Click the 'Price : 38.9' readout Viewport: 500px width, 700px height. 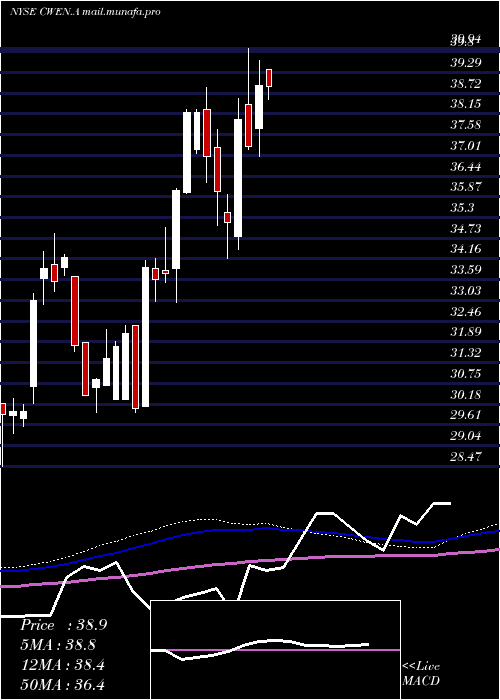point(63,625)
